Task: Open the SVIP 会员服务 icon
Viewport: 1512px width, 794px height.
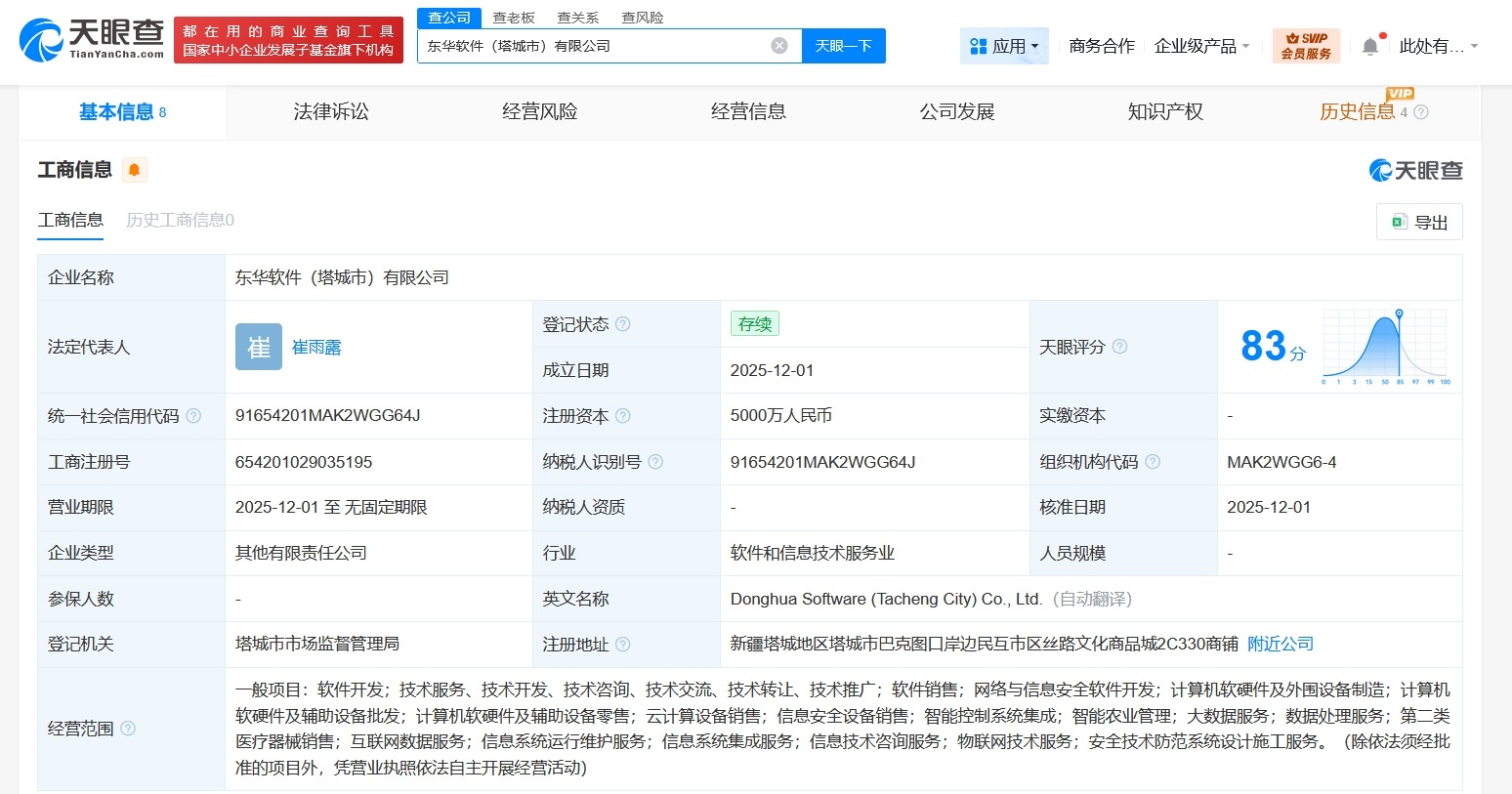Action: 1306,44
